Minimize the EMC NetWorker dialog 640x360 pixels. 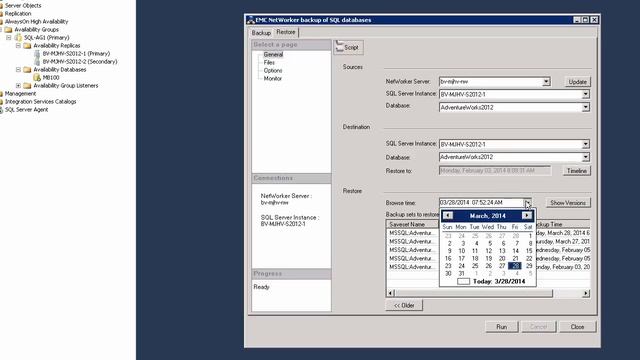click(x=577, y=20)
